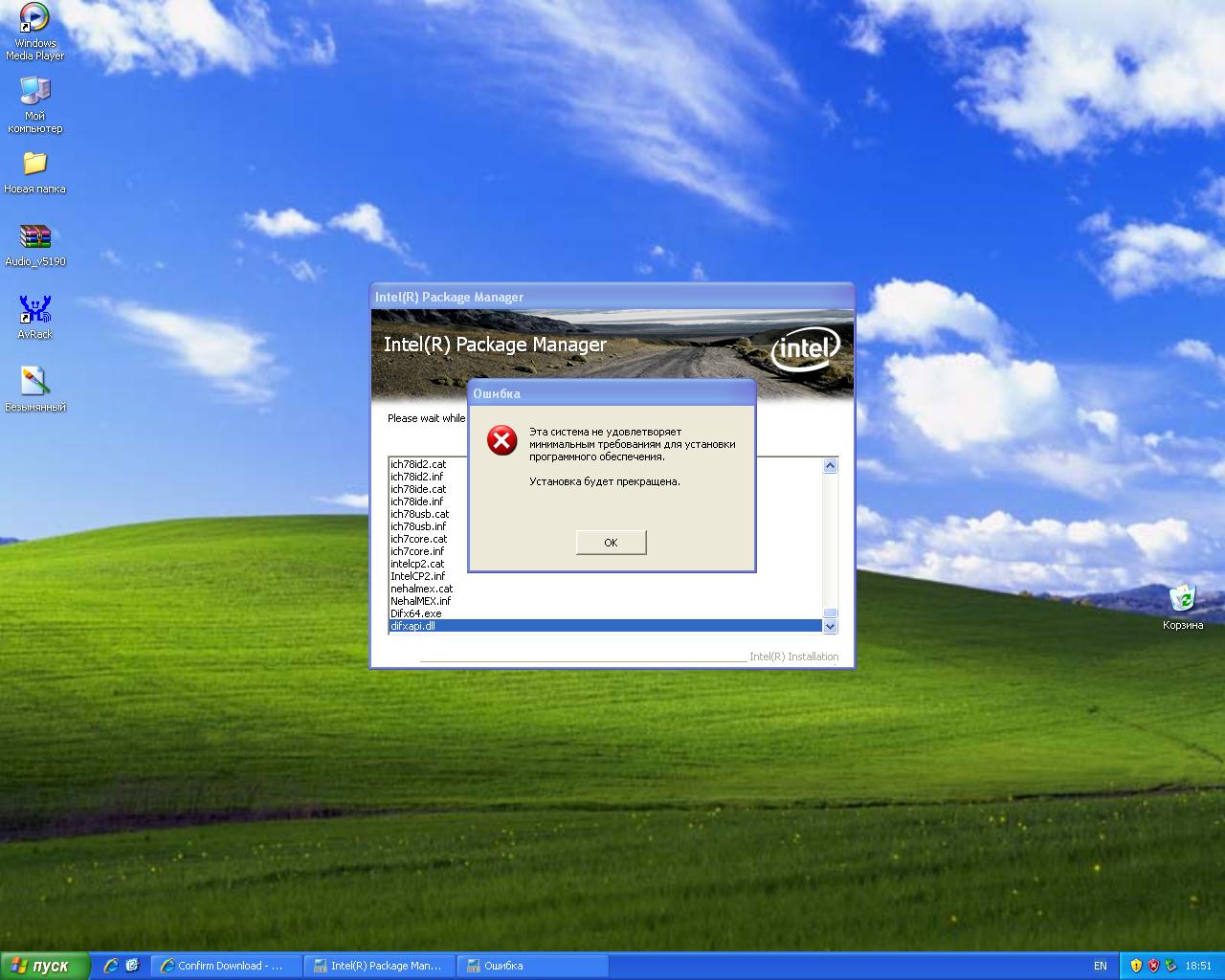The width and height of the screenshot is (1225, 980).
Task: Select the highlighted difxapi.dll row
Action: pos(606,626)
